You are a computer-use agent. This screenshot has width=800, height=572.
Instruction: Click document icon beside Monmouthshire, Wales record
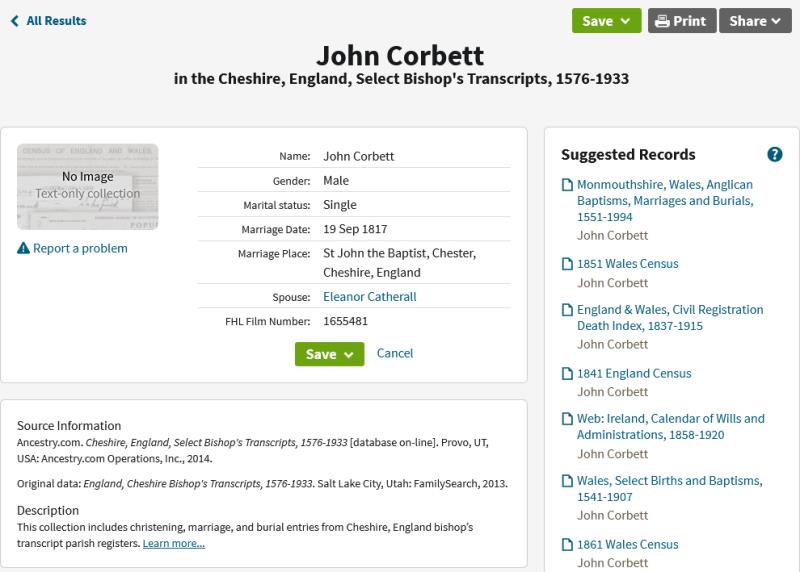pos(567,185)
